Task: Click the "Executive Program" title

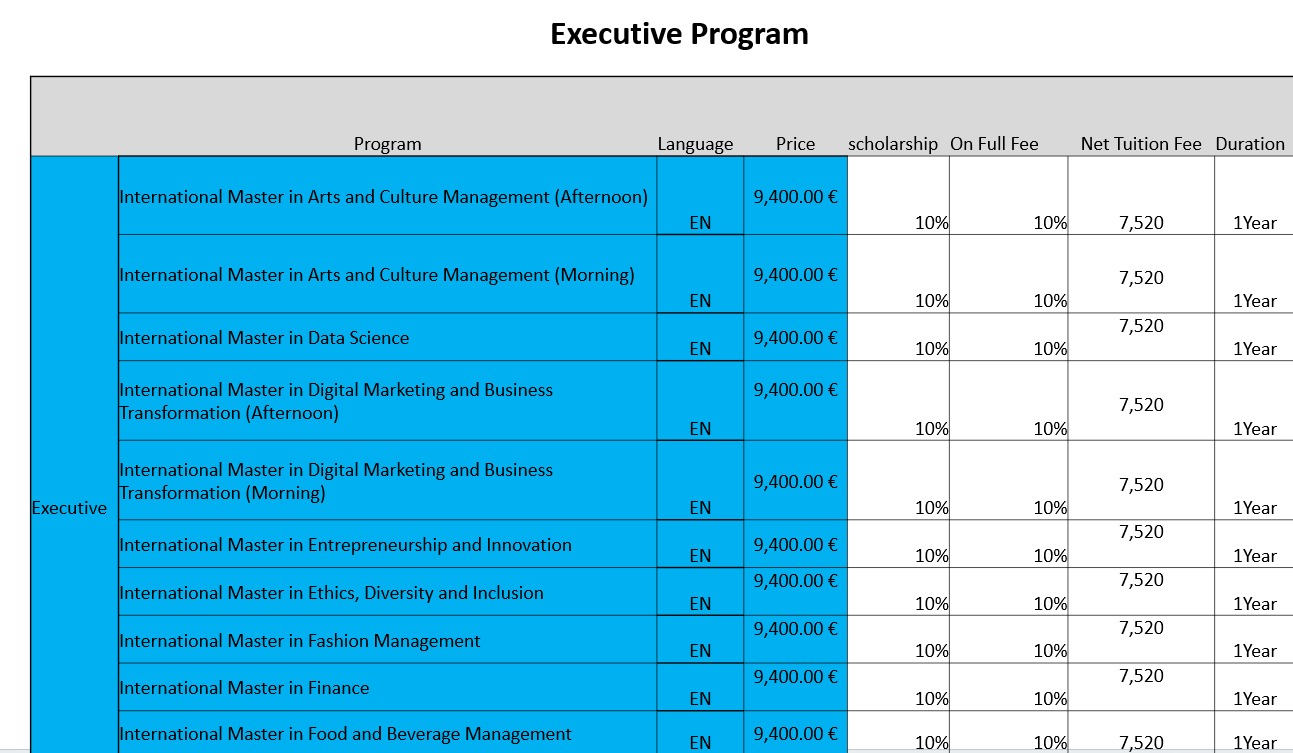Action: click(x=679, y=34)
